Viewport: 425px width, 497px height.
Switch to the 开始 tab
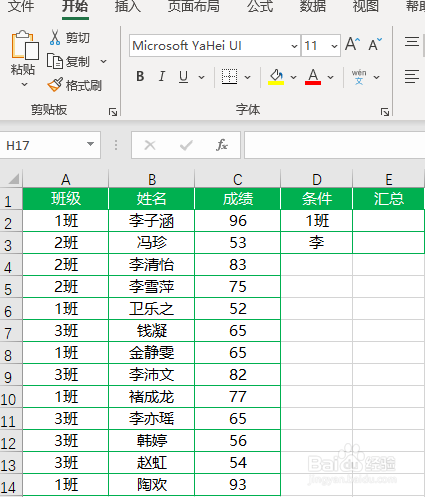(75, 6)
